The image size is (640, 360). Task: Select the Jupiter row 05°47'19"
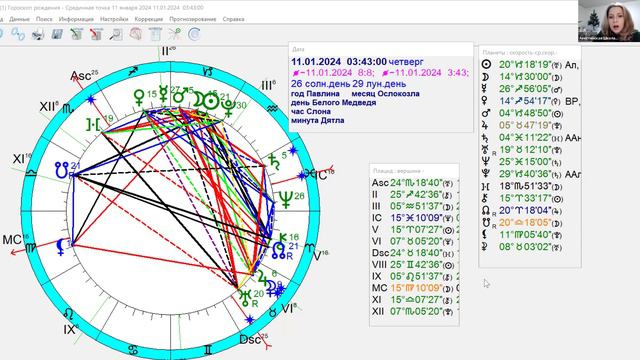coord(530,125)
